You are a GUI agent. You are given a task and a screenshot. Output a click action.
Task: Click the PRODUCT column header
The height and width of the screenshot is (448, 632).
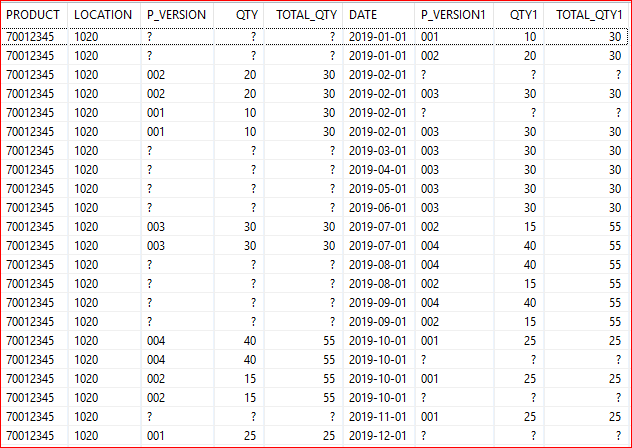pos(33,15)
